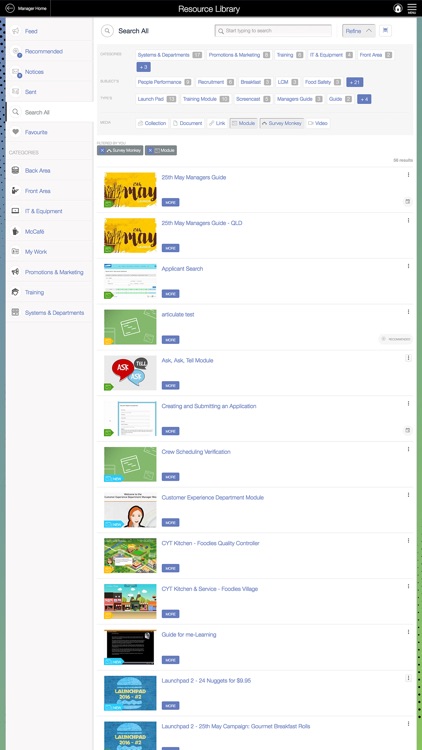Click the Sent sidebar icon
The image size is (422, 750).
[16, 91]
